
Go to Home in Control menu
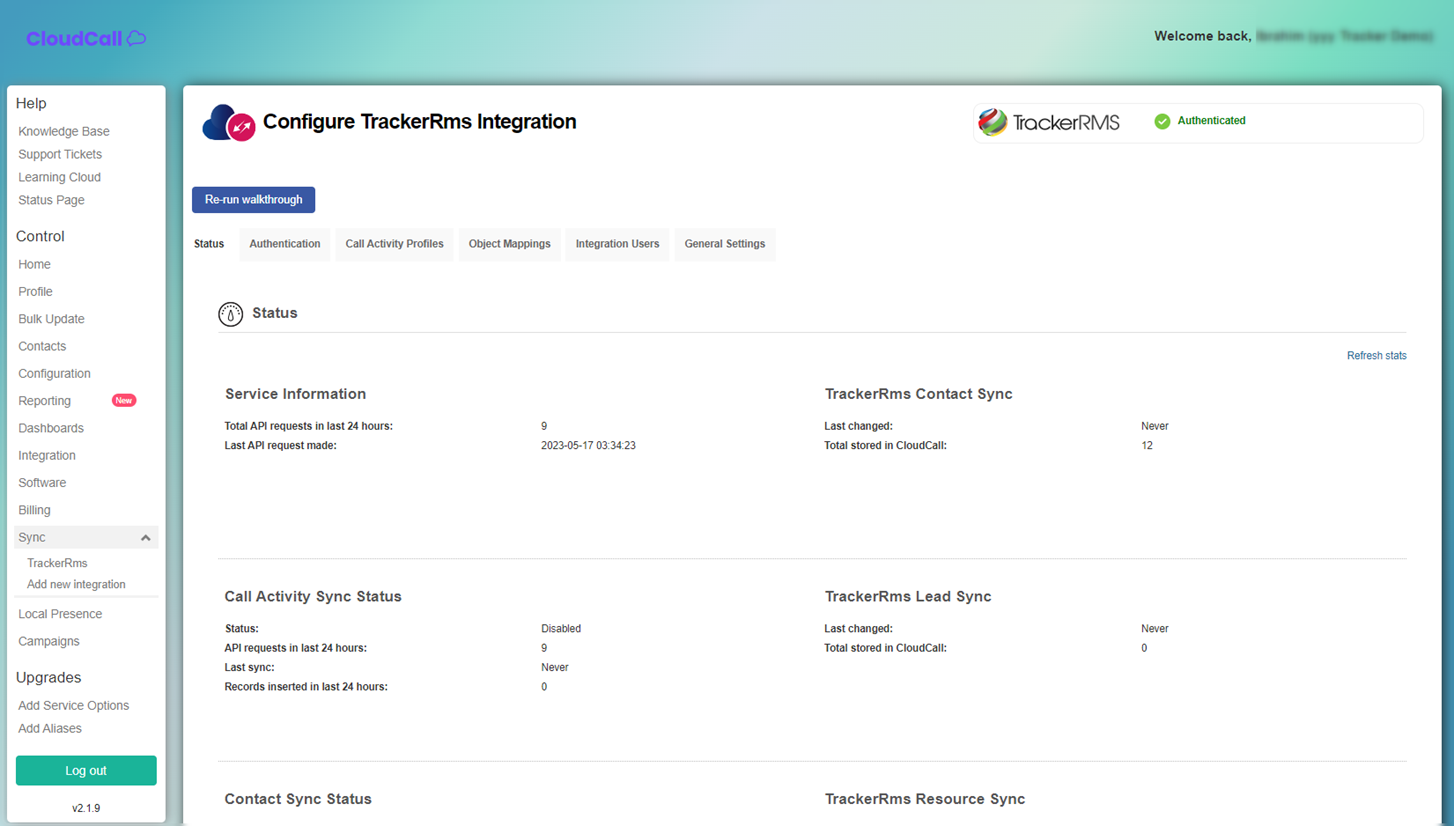[34, 265]
